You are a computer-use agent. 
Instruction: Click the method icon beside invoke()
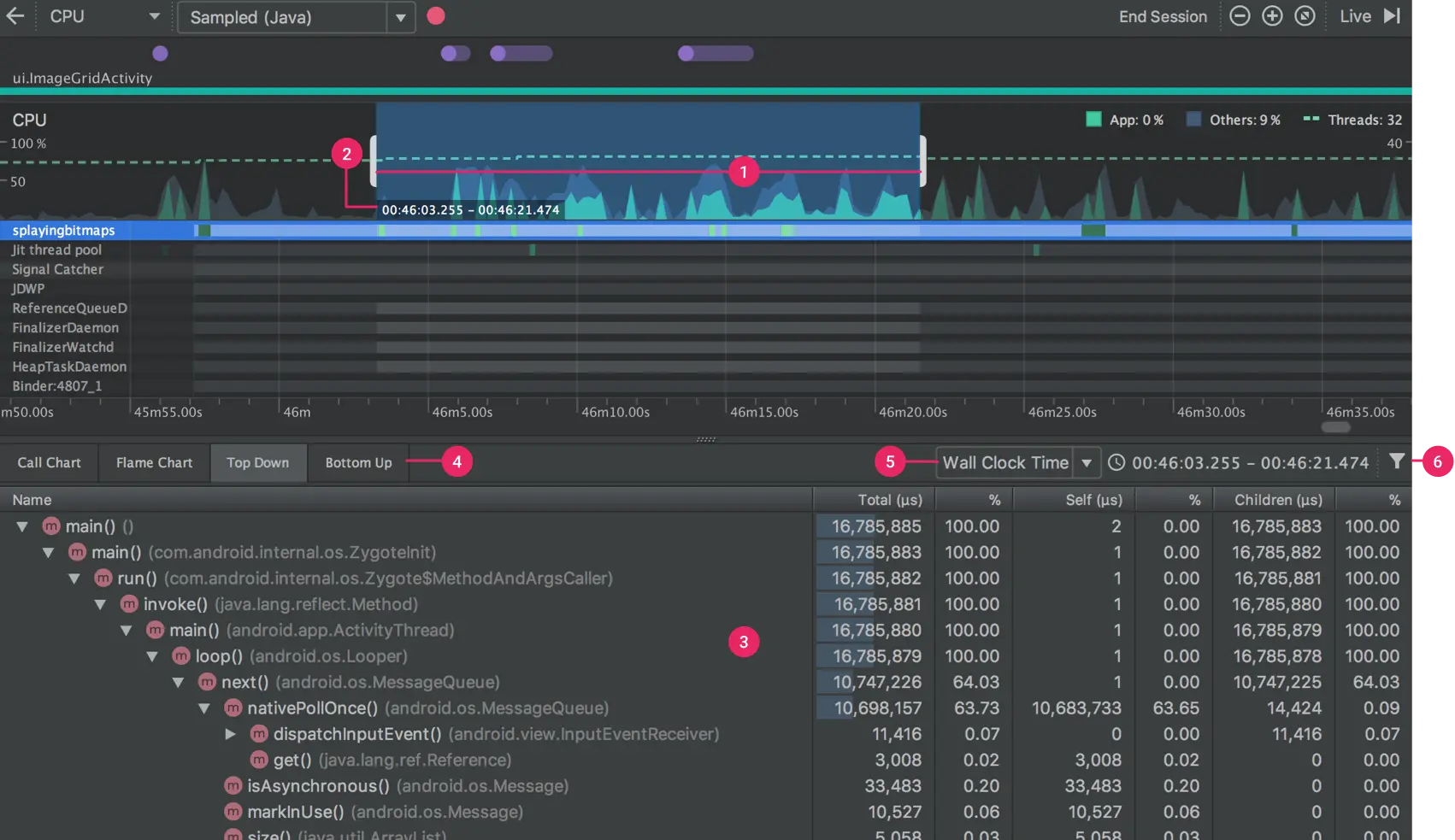[x=129, y=604]
